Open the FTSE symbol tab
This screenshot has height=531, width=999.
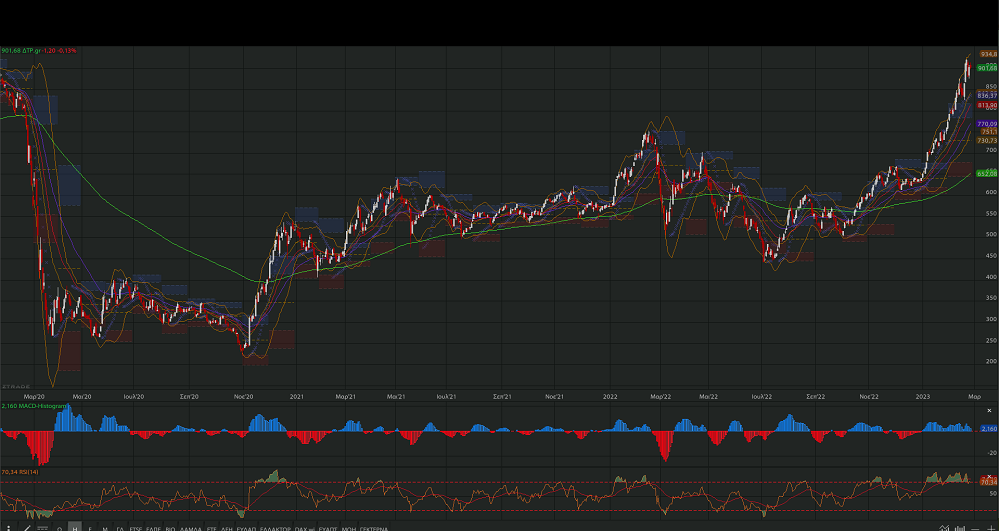point(136,528)
